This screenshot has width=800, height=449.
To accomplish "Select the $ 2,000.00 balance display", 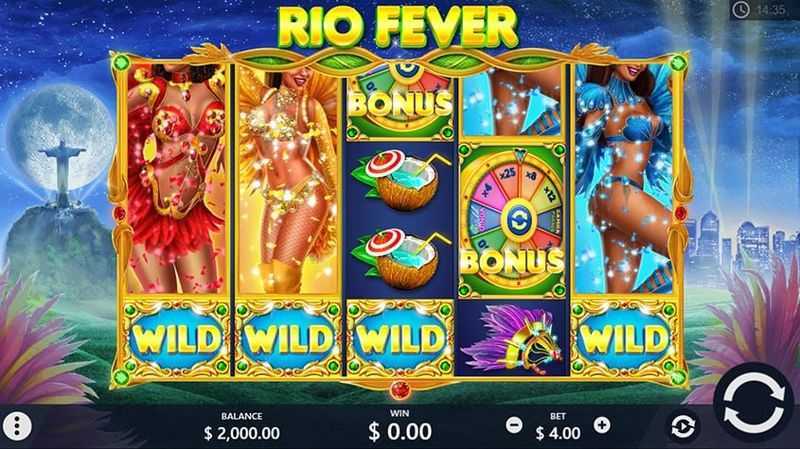I will tap(242, 433).
